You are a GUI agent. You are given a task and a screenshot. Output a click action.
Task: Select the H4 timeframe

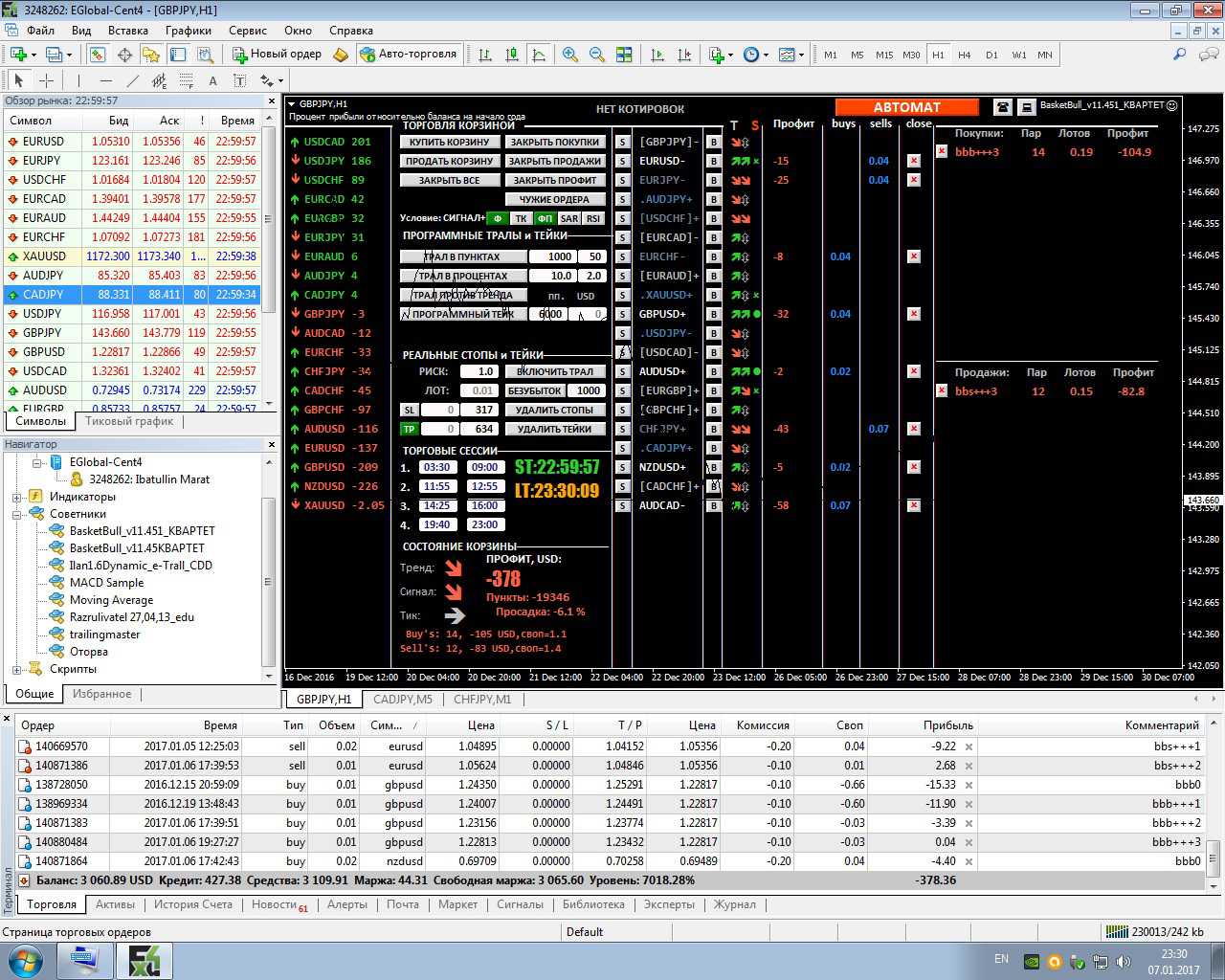(964, 55)
